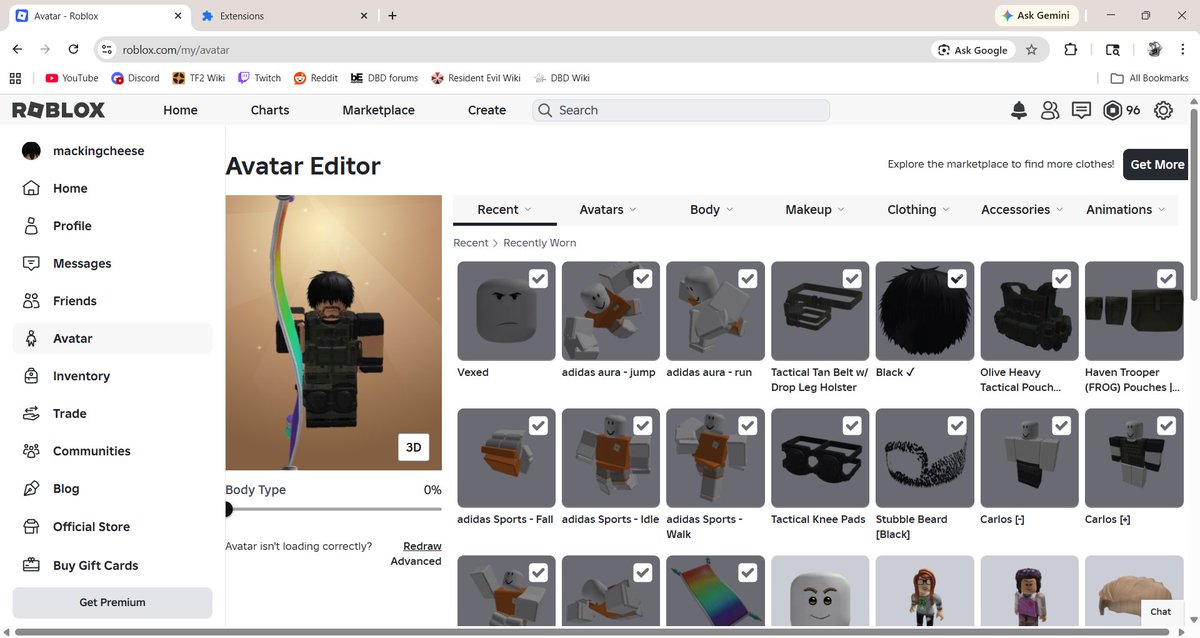Go to Home in the top navigation
Image resolution: width=1200 pixels, height=638 pixels.
180,110
